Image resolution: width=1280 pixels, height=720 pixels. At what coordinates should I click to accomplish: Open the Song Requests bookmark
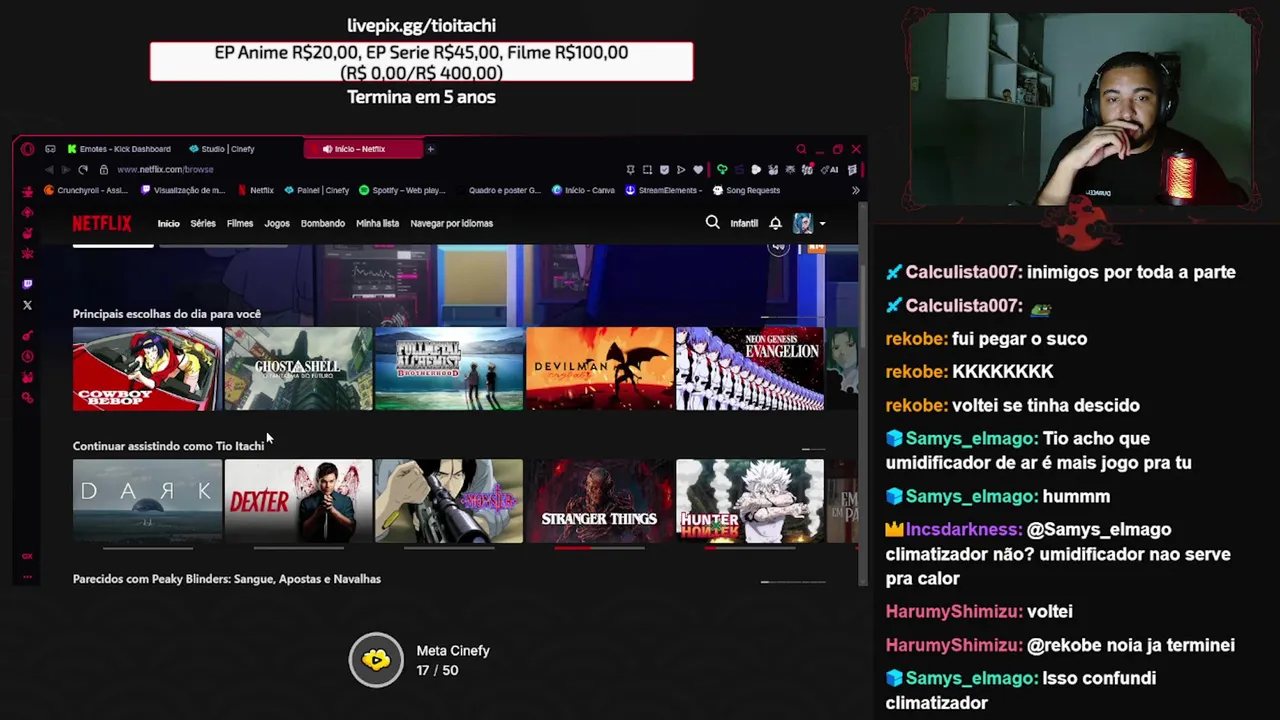click(746, 190)
